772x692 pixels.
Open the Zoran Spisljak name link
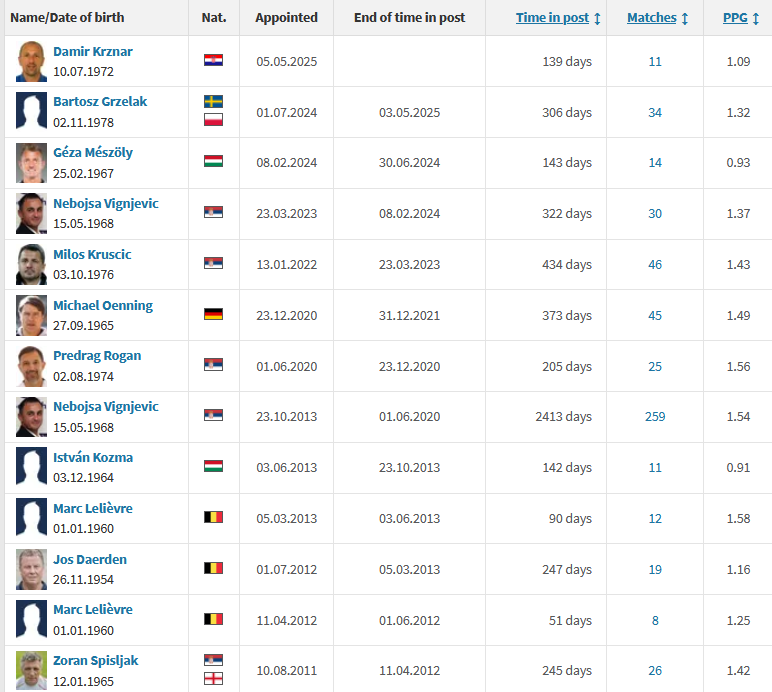pyautogui.click(x=96, y=660)
